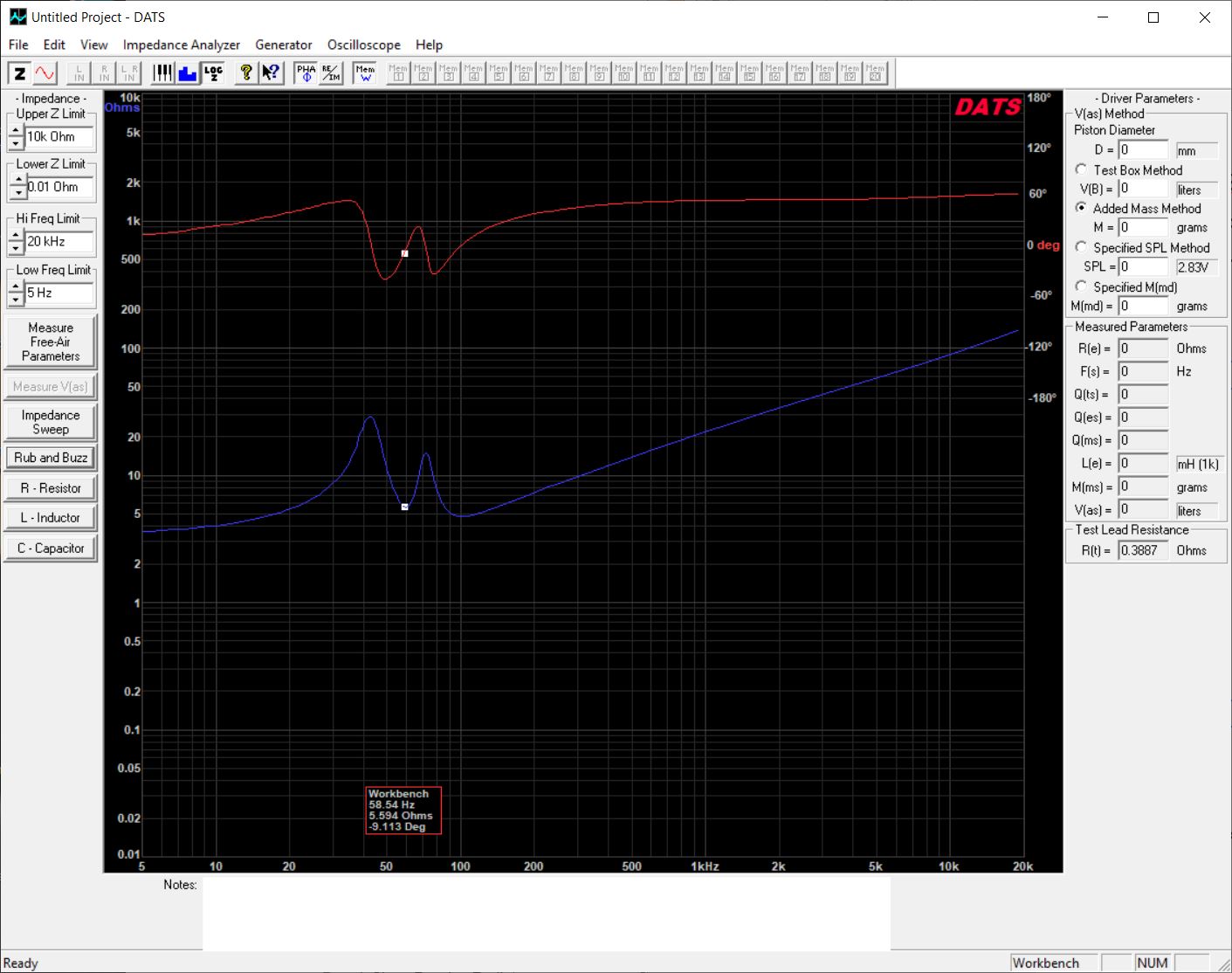
Task: Select the Mem 8 memory slot
Action: coord(575,73)
